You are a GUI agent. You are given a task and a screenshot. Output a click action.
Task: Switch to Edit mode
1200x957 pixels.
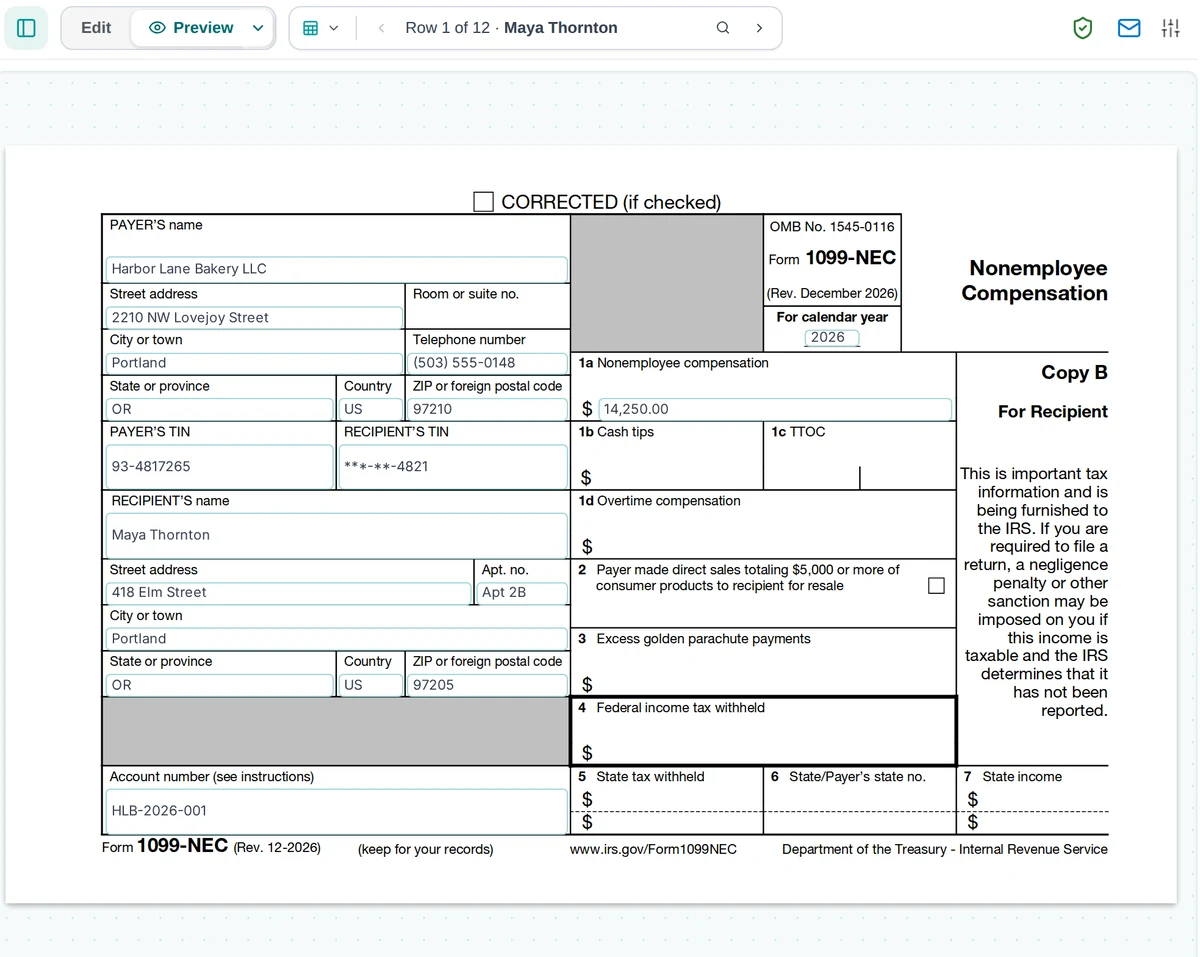[96, 28]
